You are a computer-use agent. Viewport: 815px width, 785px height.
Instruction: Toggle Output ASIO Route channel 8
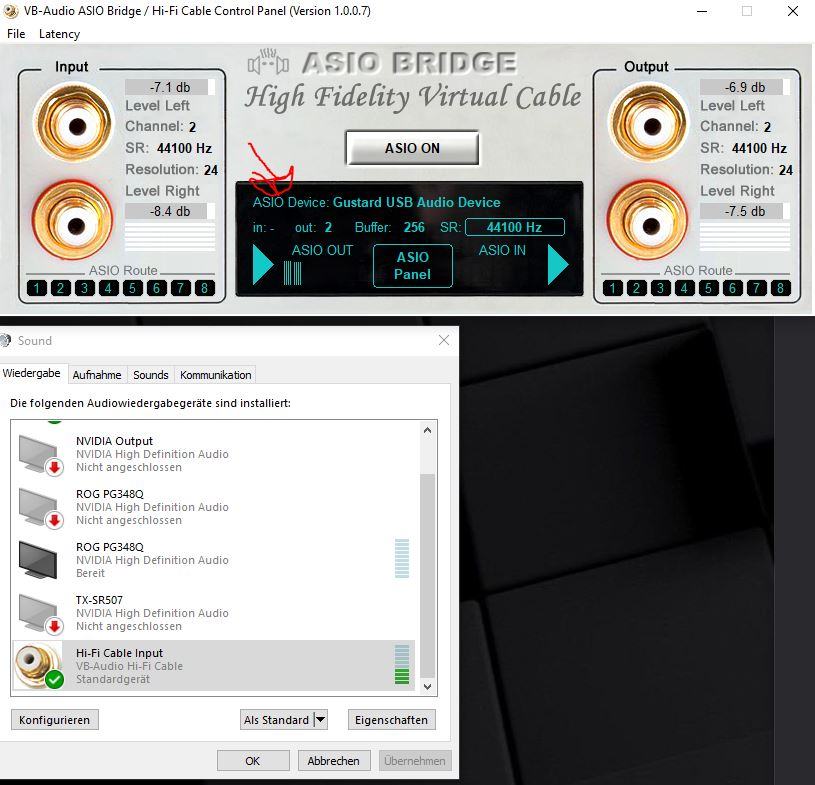[780, 288]
